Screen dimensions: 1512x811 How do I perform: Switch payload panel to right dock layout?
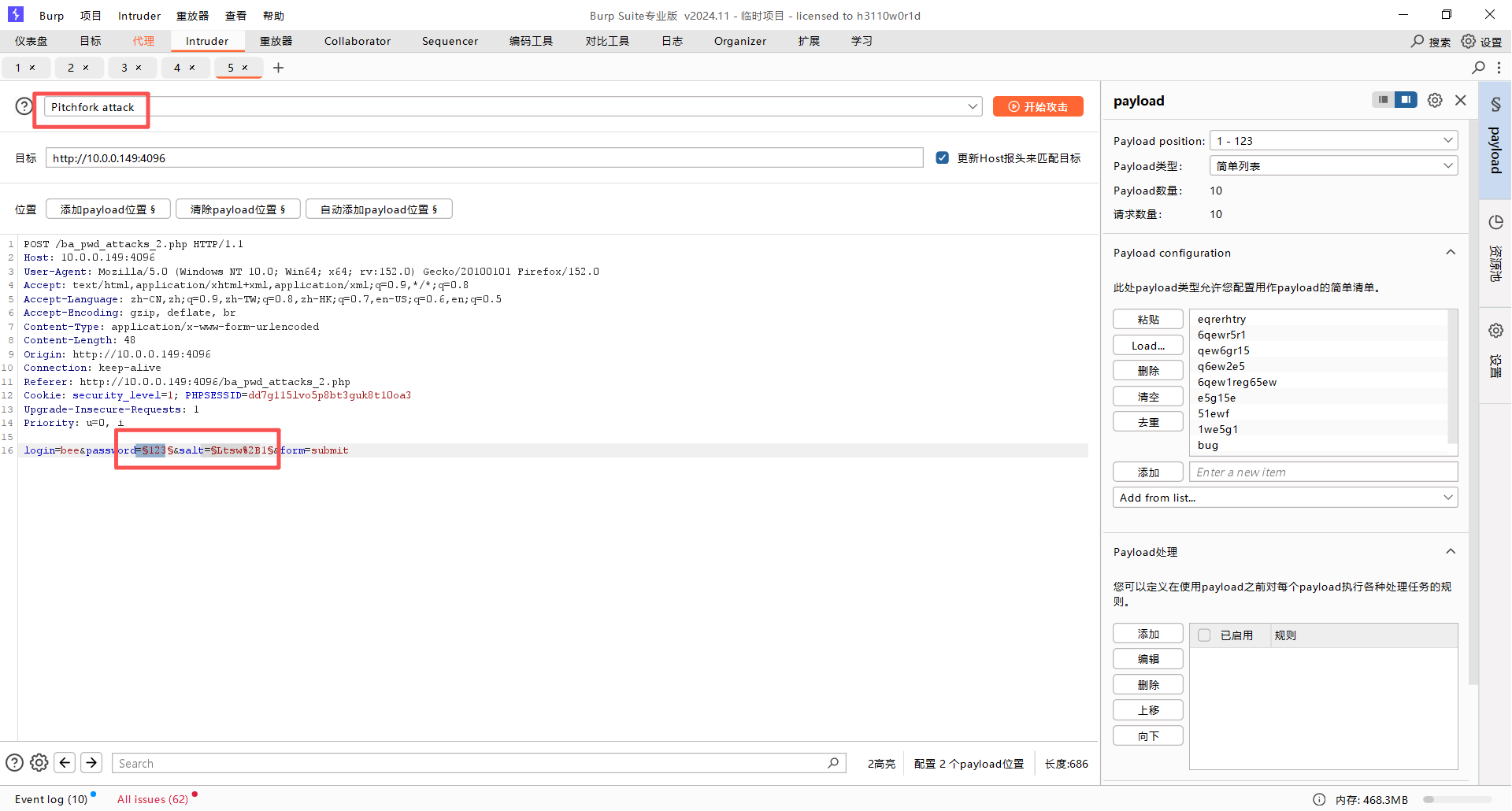pos(1406,100)
